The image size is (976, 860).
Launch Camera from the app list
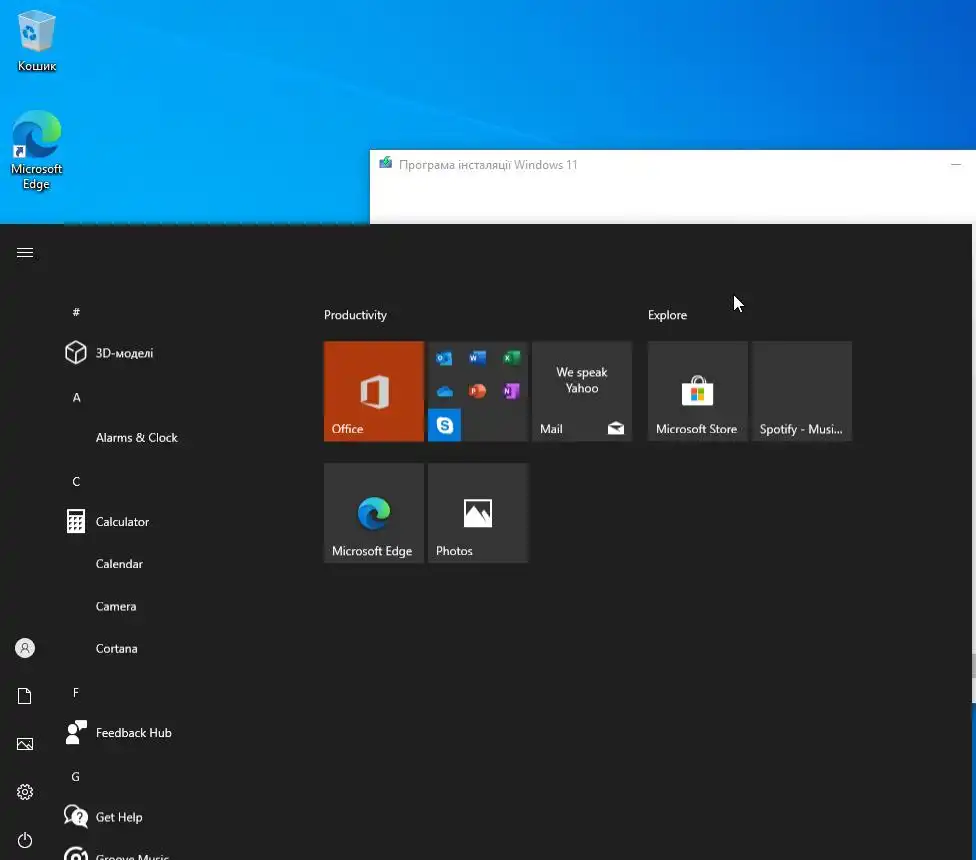(x=116, y=606)
